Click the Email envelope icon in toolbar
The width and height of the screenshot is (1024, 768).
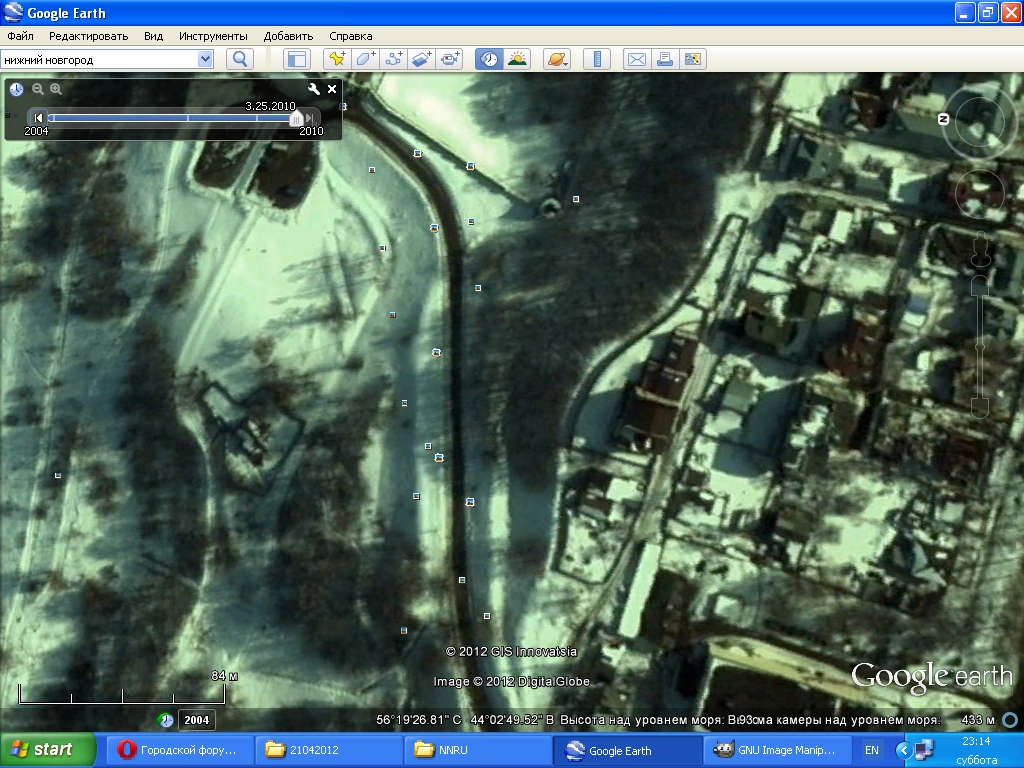(636, 59)
